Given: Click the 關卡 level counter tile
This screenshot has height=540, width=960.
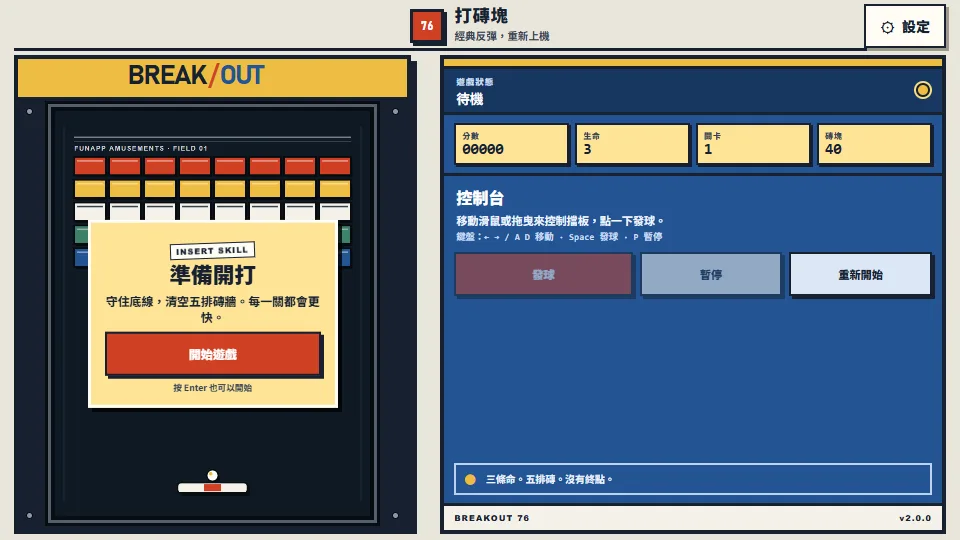Looking at the screenshot, I should click(x=753, y=144).
